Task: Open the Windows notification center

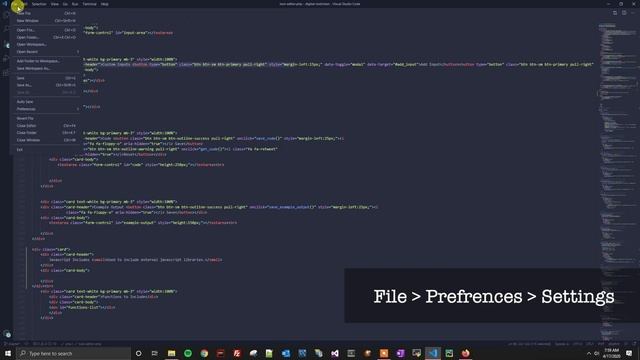Action: tap(629, 353)
